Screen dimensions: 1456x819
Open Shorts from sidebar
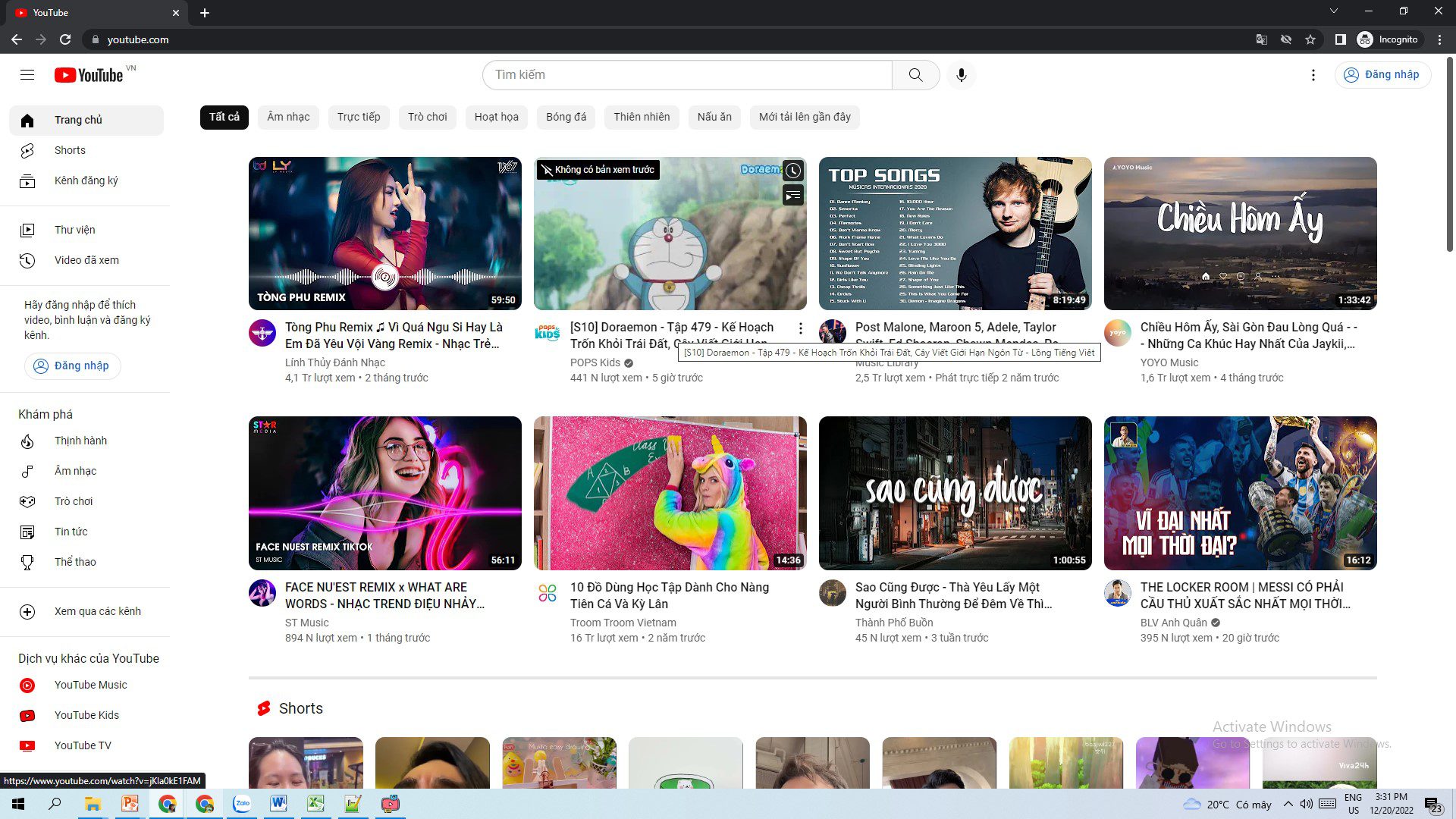(86, 150)
